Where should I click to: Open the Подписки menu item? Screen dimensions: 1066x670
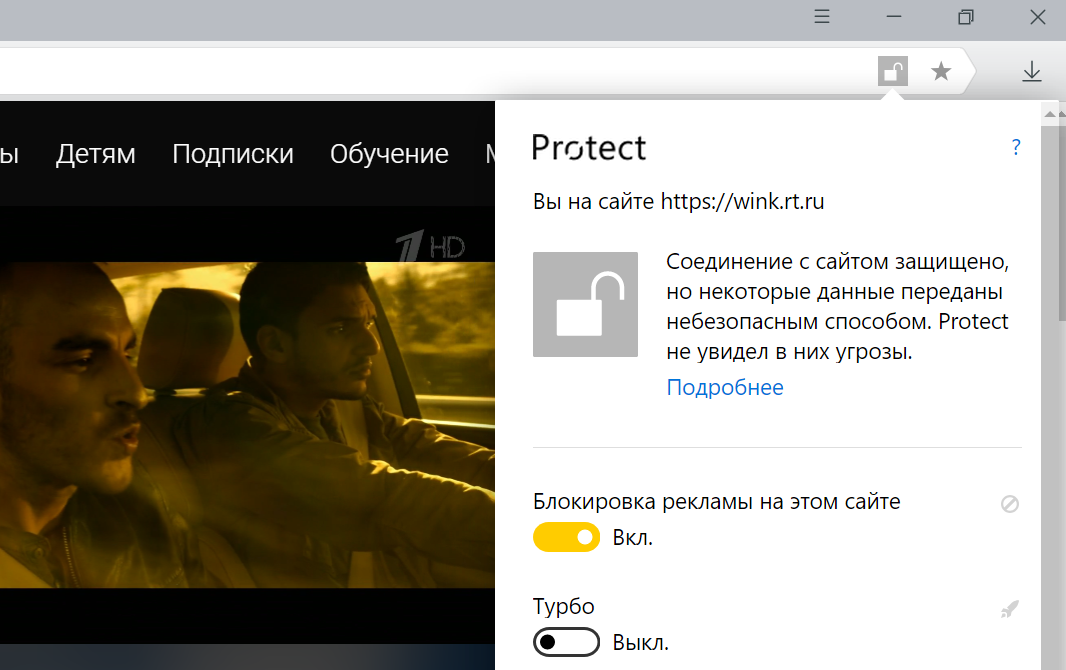(233, 154)
